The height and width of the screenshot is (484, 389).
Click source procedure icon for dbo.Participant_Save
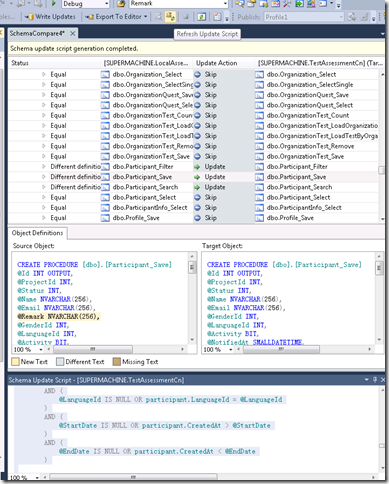point(105,177)
